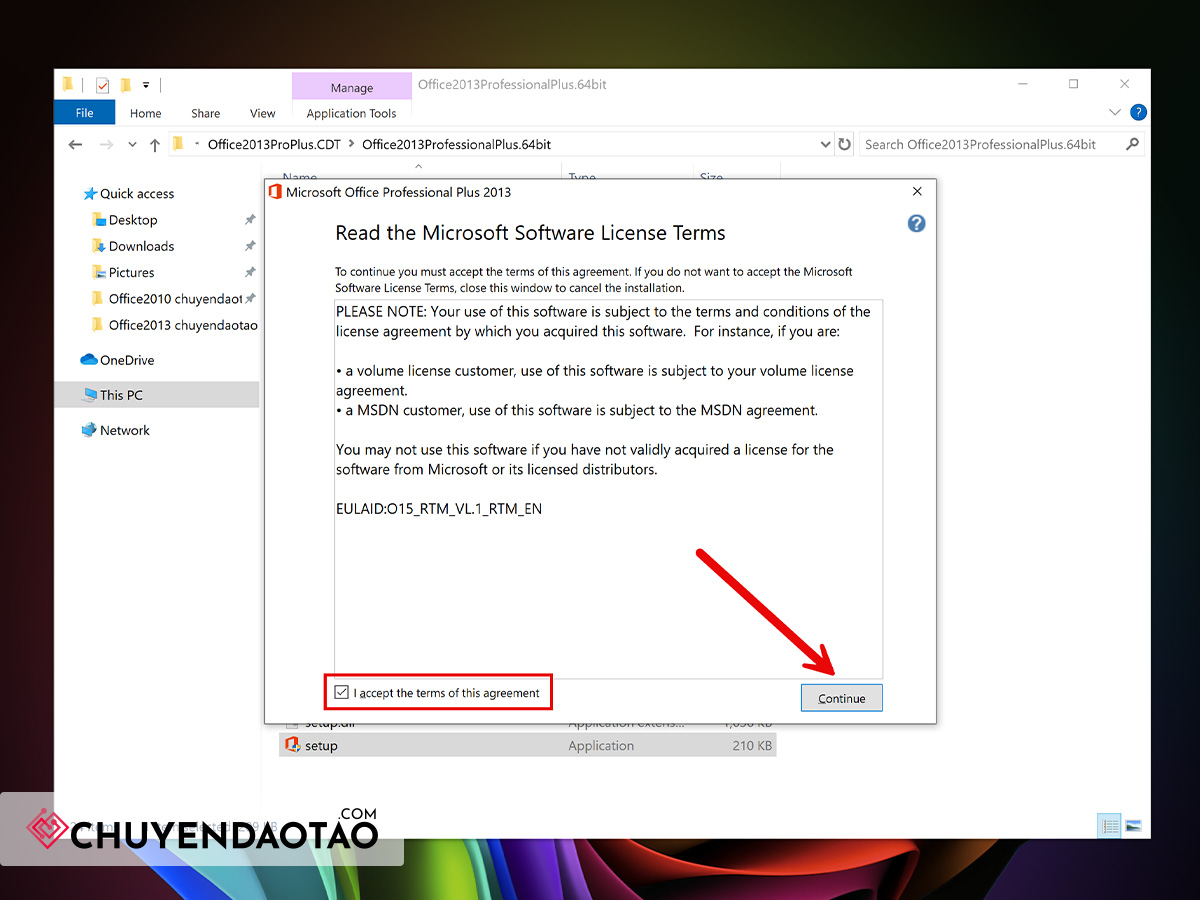Refresh the current Explorer folder
1200x900 pixels.
point(845,144)
